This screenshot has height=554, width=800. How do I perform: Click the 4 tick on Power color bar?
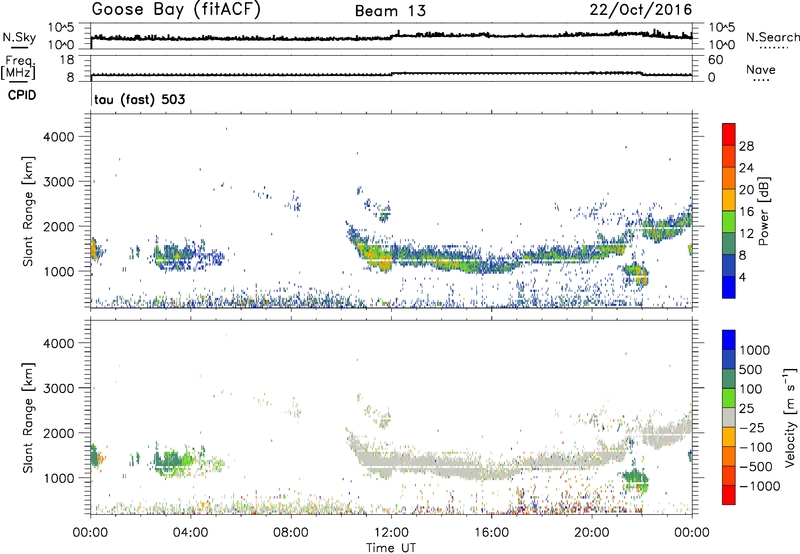pyautogui.click(x=743, y=278)
